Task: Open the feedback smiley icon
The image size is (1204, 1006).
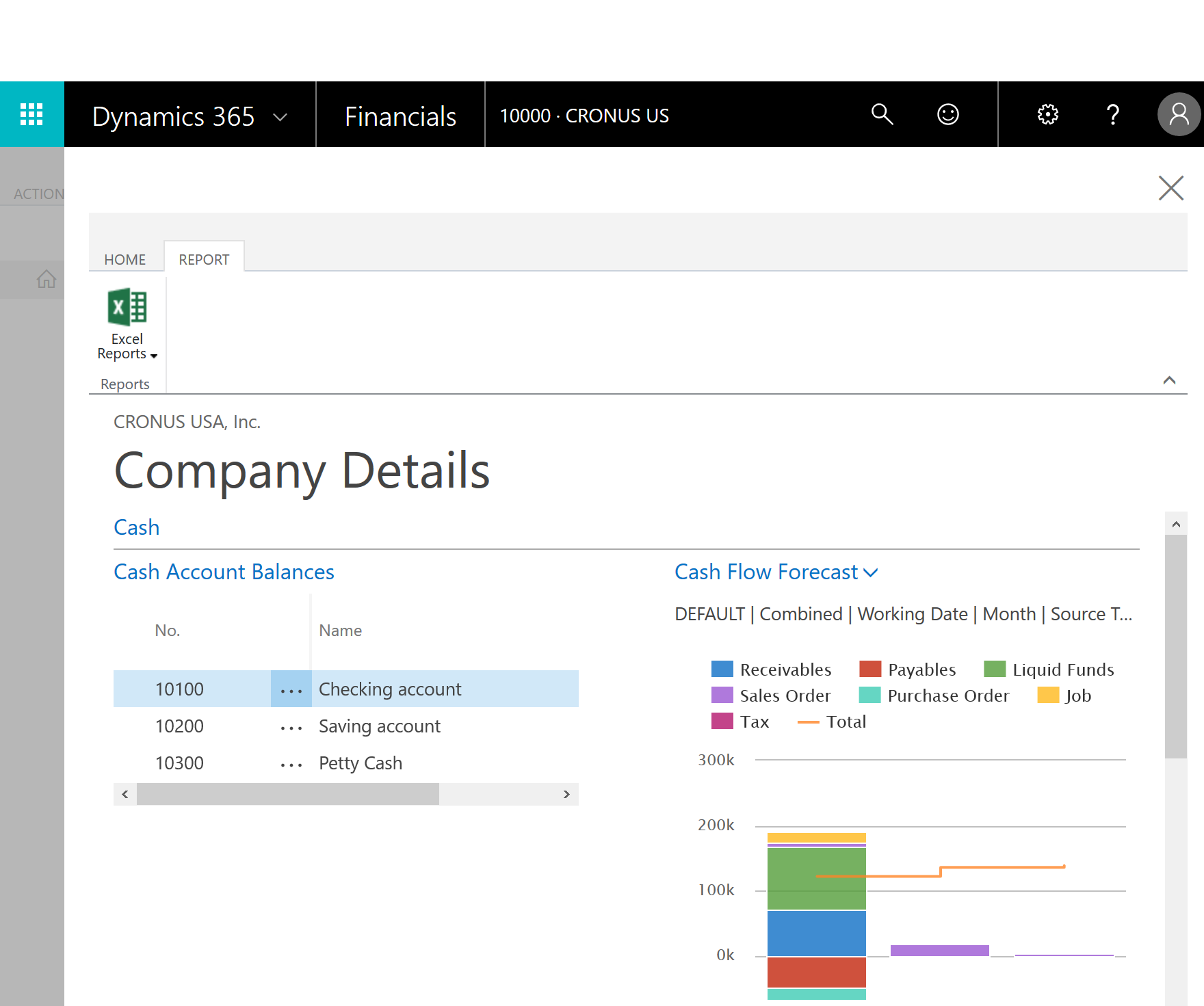Action: 947,114
